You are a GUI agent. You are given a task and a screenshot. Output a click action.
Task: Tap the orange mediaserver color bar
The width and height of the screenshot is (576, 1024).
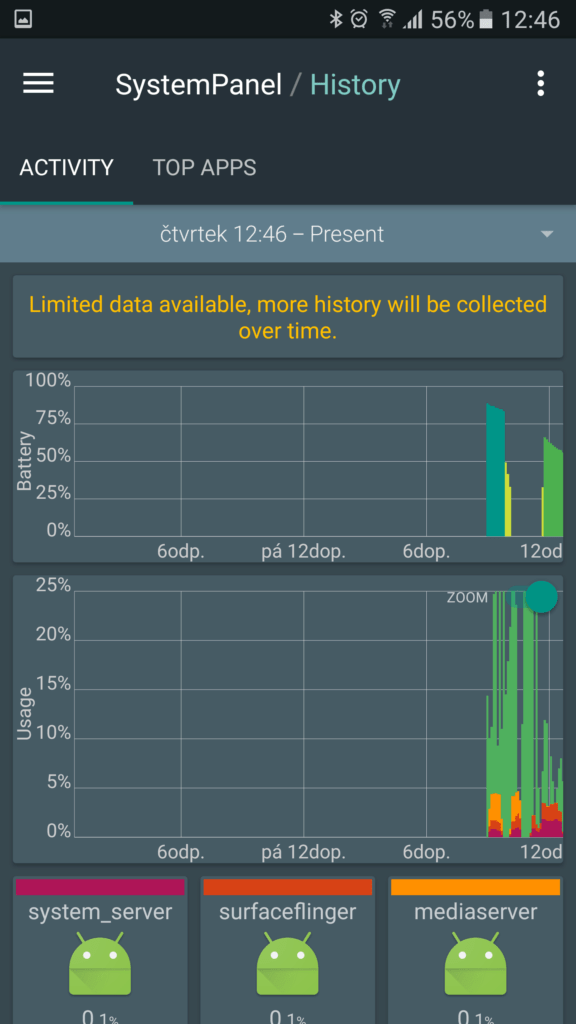pos(476,887)
